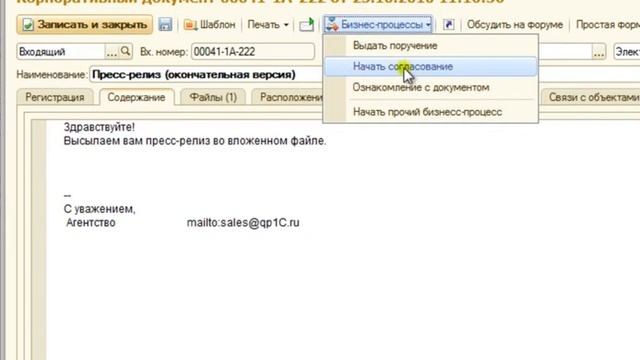Select 'Ознакомление с документом' menu entry

coord(431,87)
